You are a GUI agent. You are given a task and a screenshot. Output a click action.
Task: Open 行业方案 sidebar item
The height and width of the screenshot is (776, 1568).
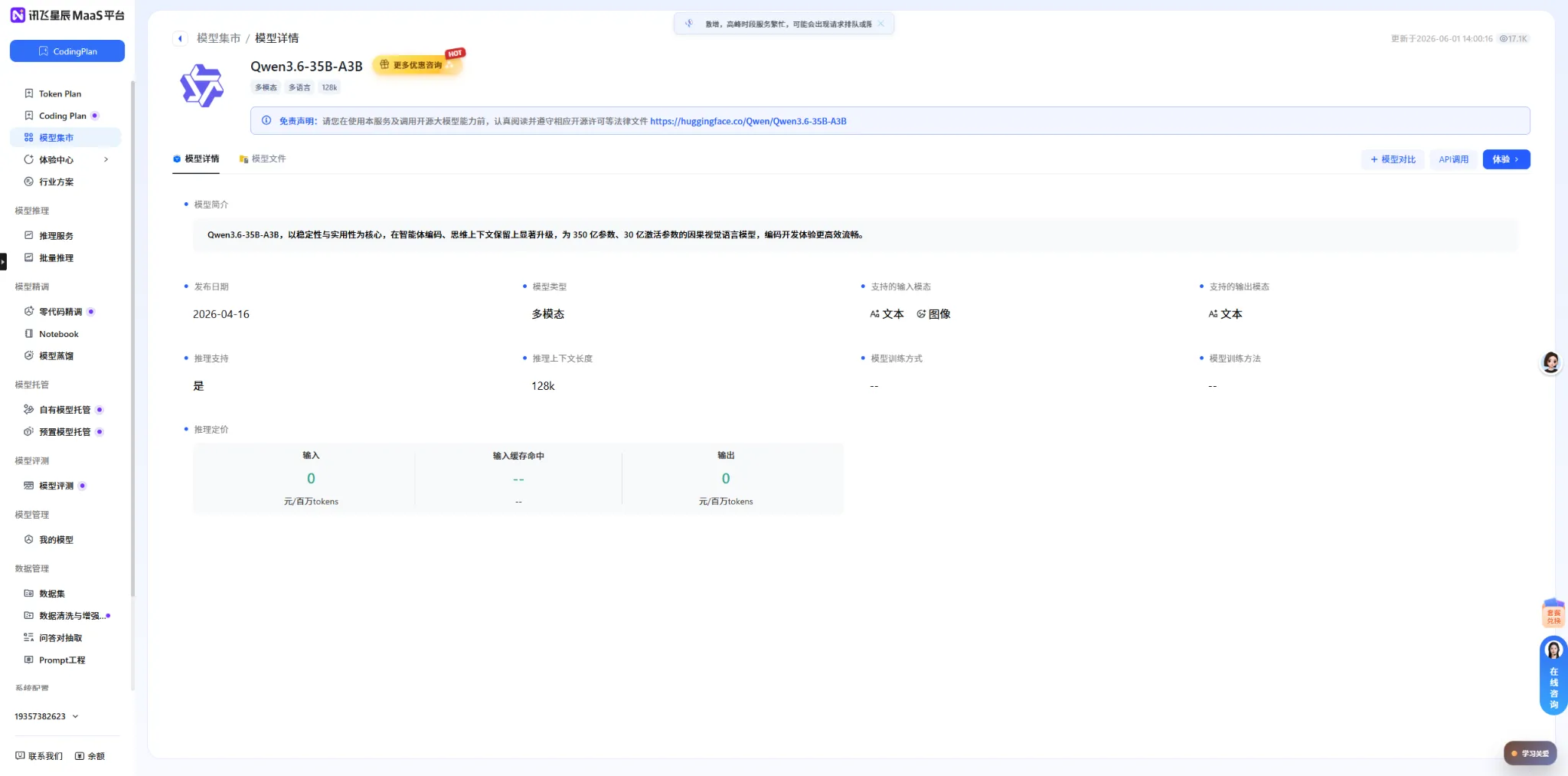[x=57, y=182]
